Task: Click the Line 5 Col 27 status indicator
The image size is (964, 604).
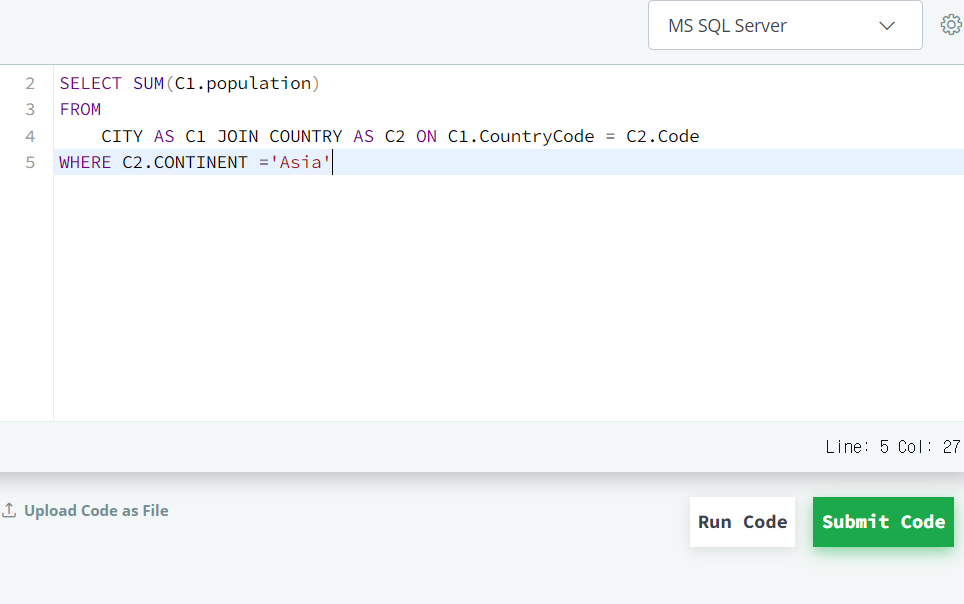Action: [x=892, y=447]
